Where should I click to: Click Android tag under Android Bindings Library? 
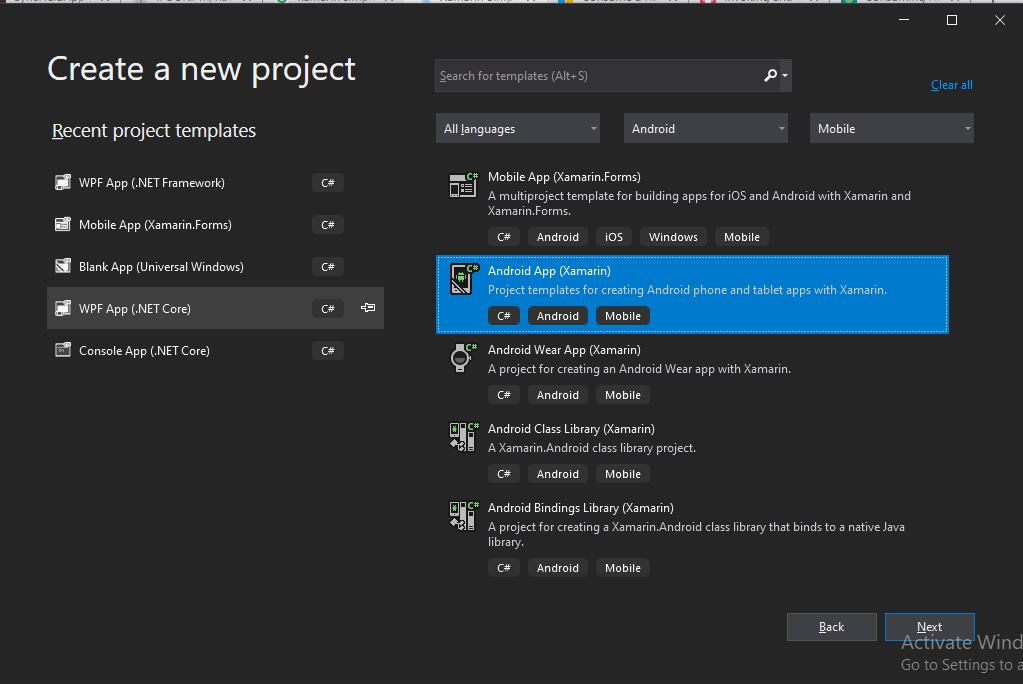pos(558,568)
